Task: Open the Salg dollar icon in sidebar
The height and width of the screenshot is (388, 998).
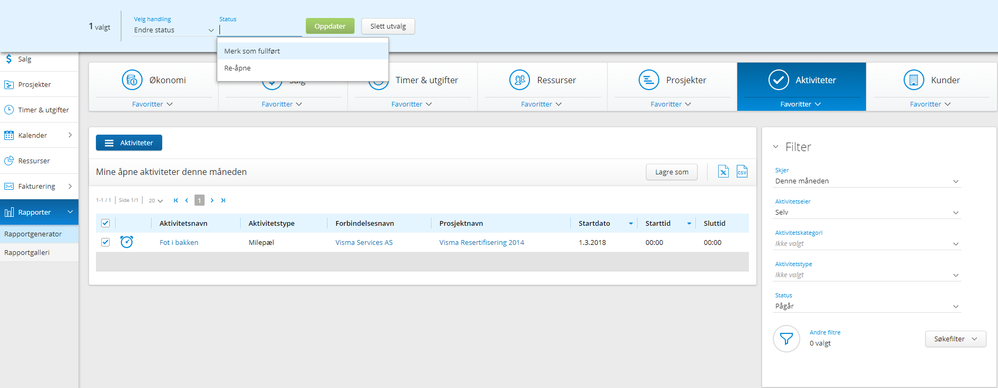Action: (9, 59)
